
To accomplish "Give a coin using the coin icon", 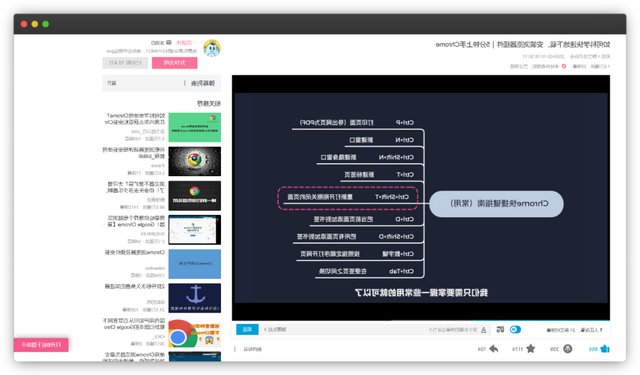I will point(568,348).
